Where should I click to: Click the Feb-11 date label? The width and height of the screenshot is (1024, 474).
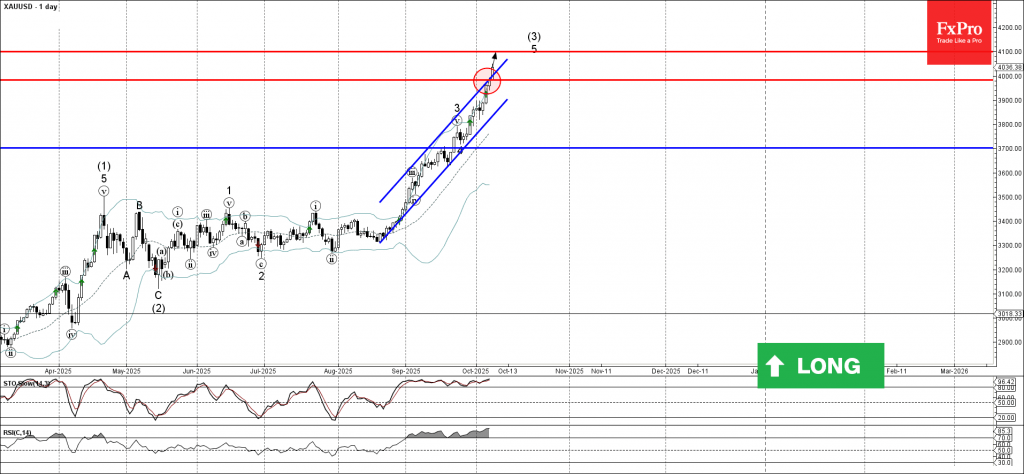pos(896,371)
